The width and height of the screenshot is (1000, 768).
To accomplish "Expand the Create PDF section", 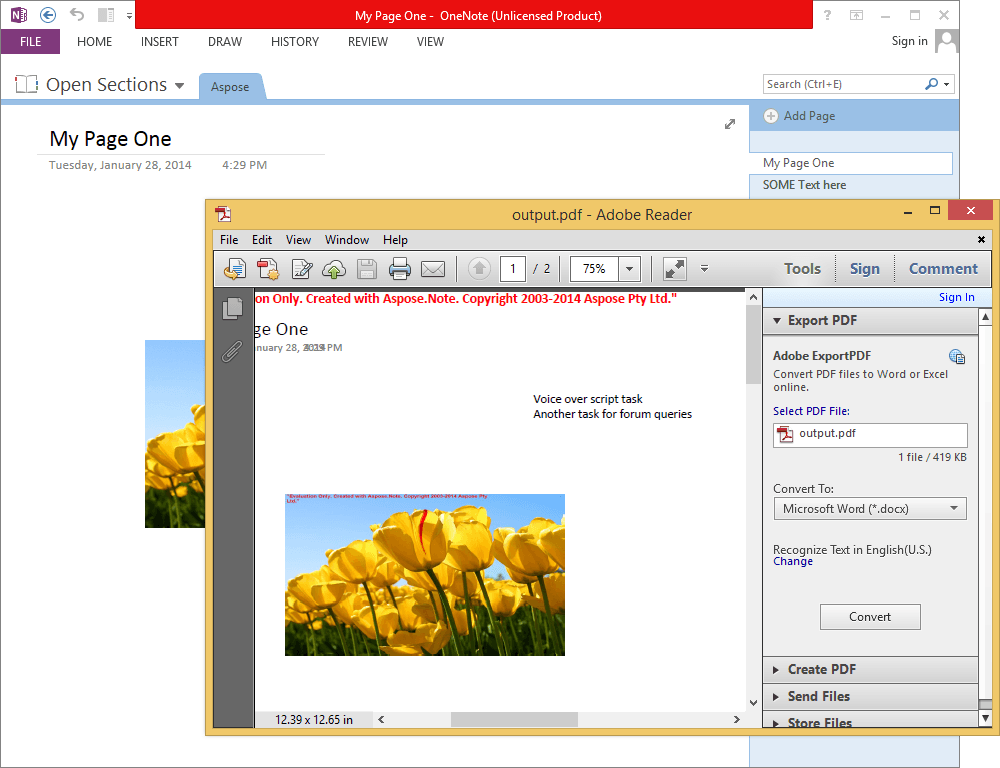I will click(x=870, y=670).
